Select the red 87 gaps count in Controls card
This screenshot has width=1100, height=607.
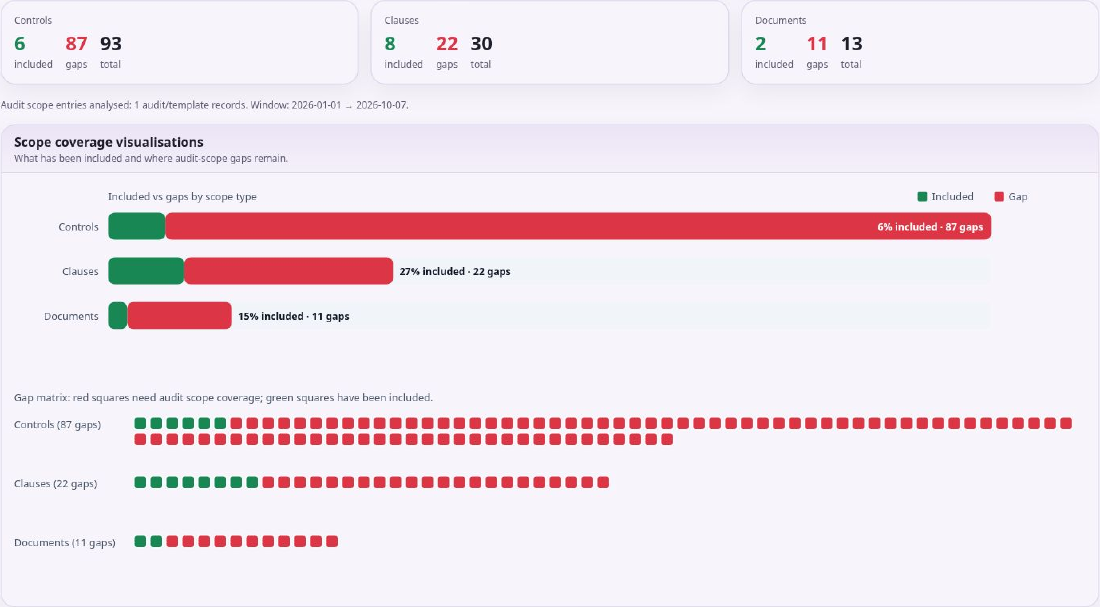[76, 44]
